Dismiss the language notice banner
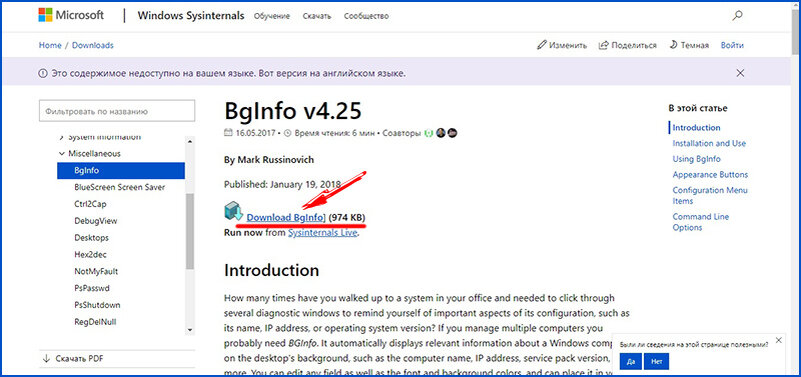 point(740,73)
